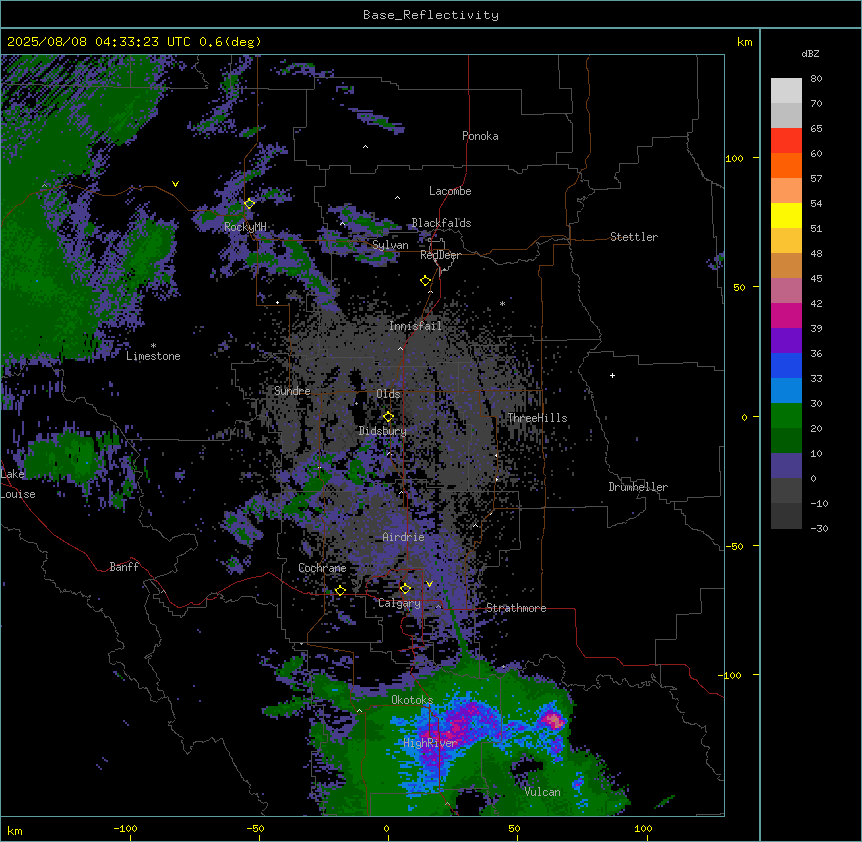This screenshot has height=842, width=862.
Task: Click the Olds town label
Action: [388, 394]
